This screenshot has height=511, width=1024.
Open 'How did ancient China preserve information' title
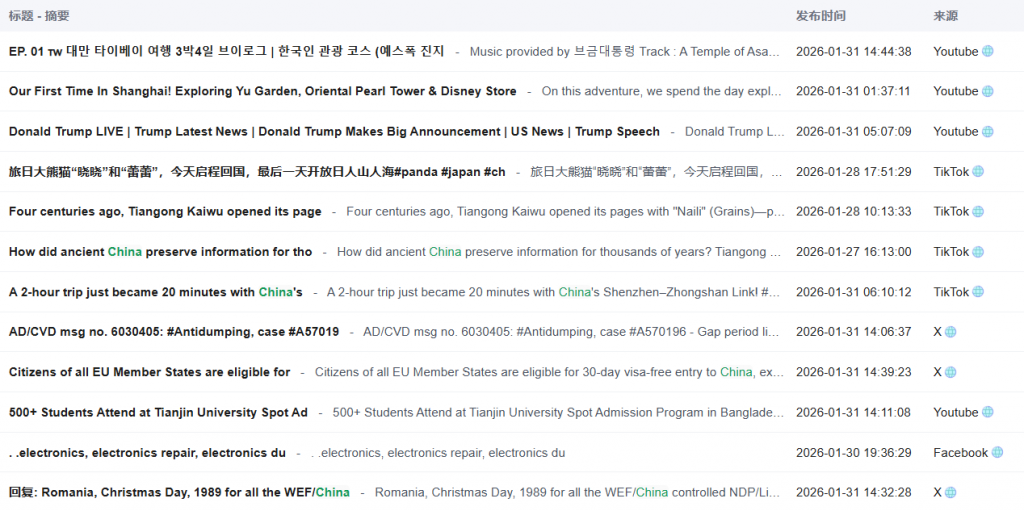[160, 252]
